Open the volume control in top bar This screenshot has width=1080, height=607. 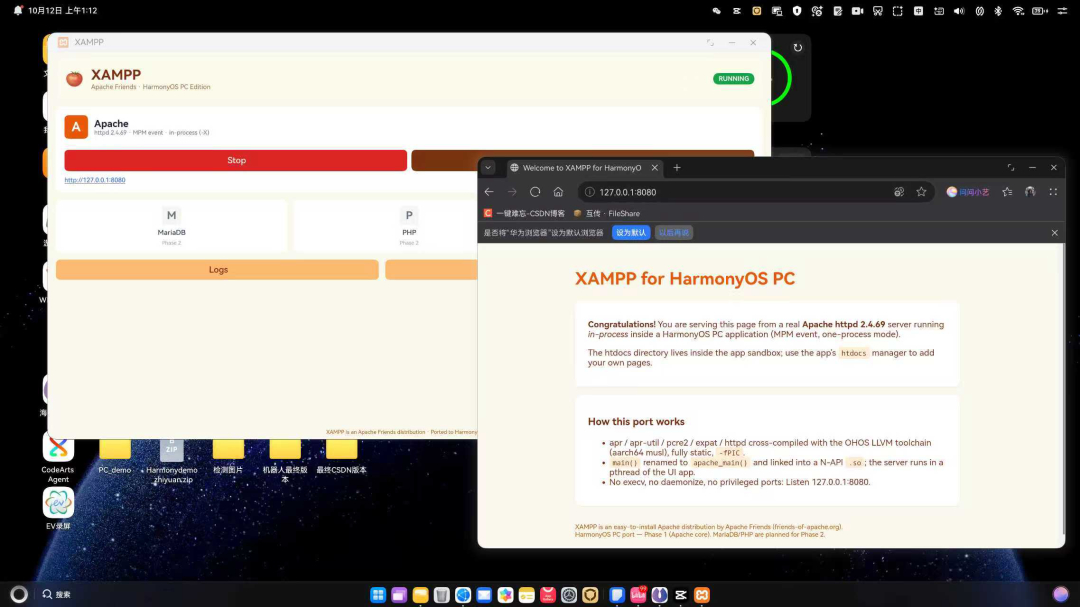[959, 11]
